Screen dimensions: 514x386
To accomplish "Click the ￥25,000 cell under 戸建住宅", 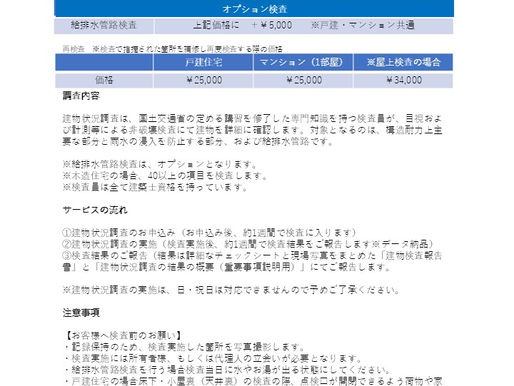I will click(204, 80).
